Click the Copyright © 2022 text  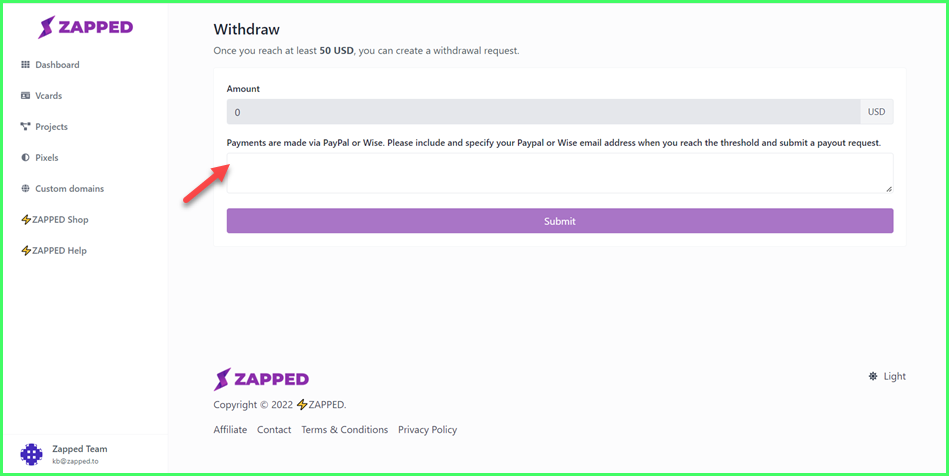point(253,405)
